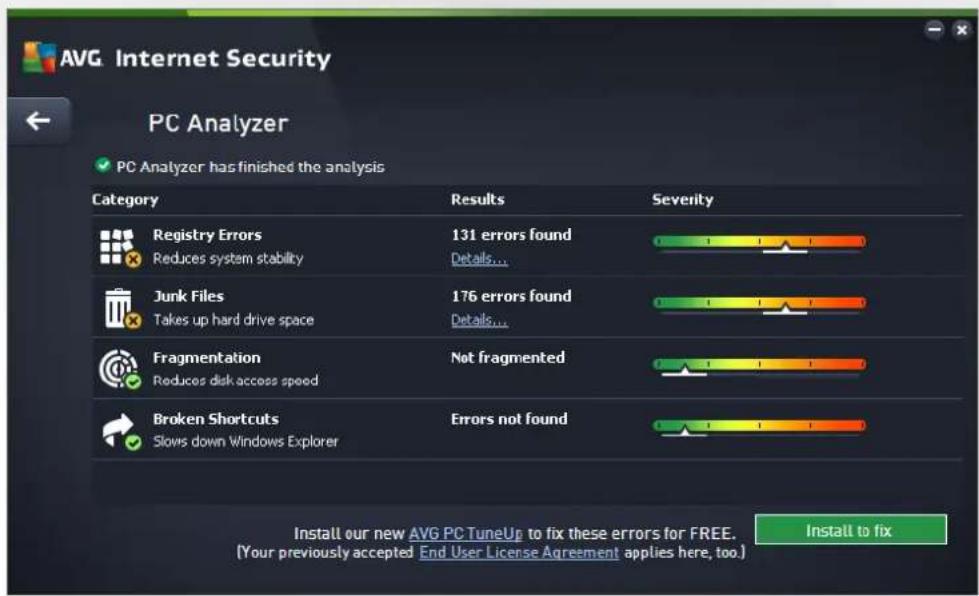Open the End User License Agreement
Image resolution: width=979 pixels, height=596 pixels.
(x=519, y=553)
